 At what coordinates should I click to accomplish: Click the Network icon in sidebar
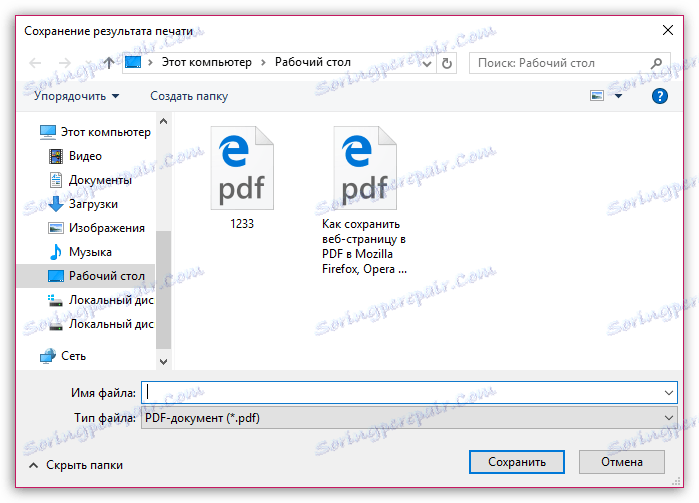pyautogui.click(x=48, y=356)
